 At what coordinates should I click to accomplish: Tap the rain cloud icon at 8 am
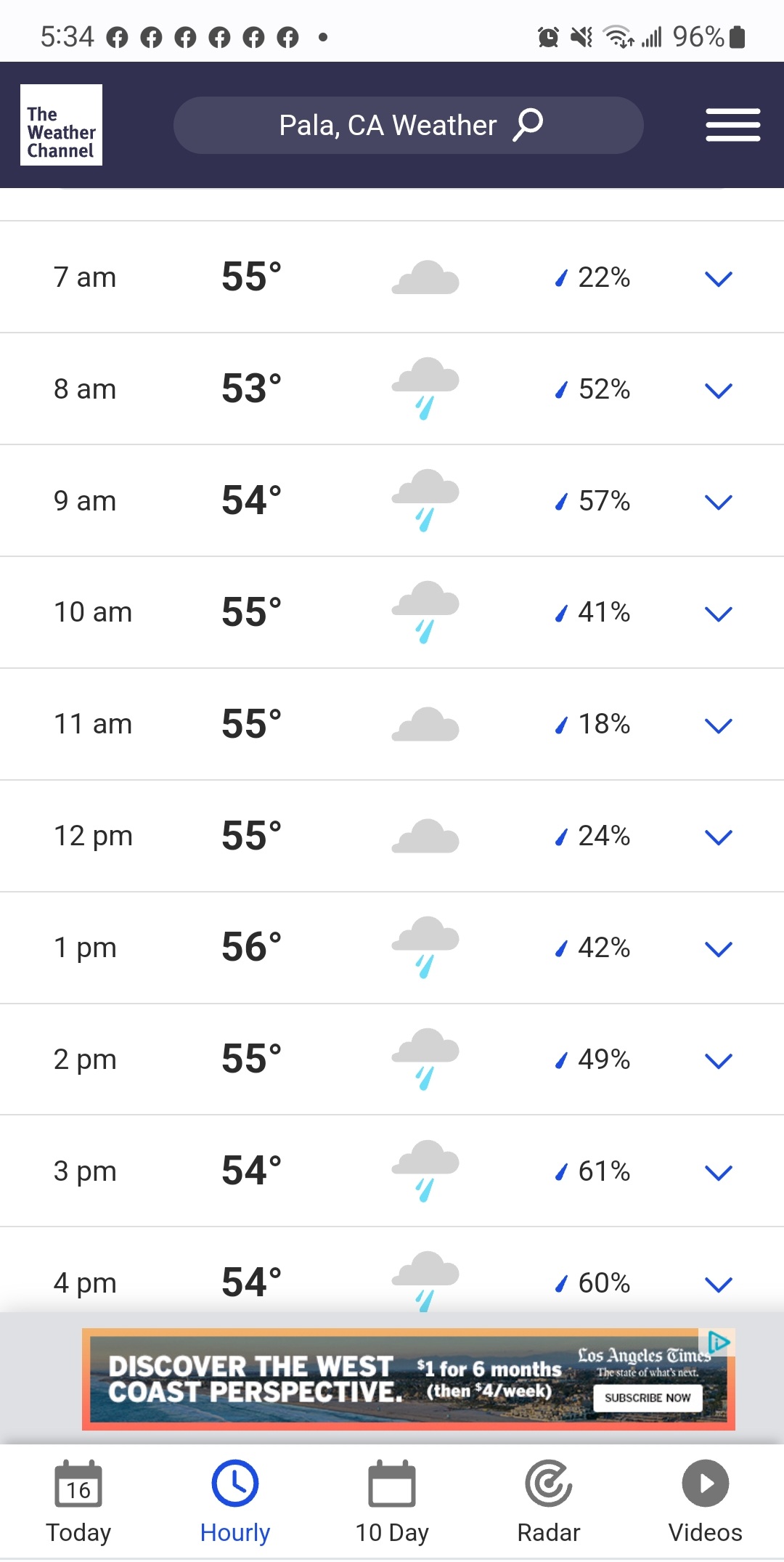click(x=425, y=389)
